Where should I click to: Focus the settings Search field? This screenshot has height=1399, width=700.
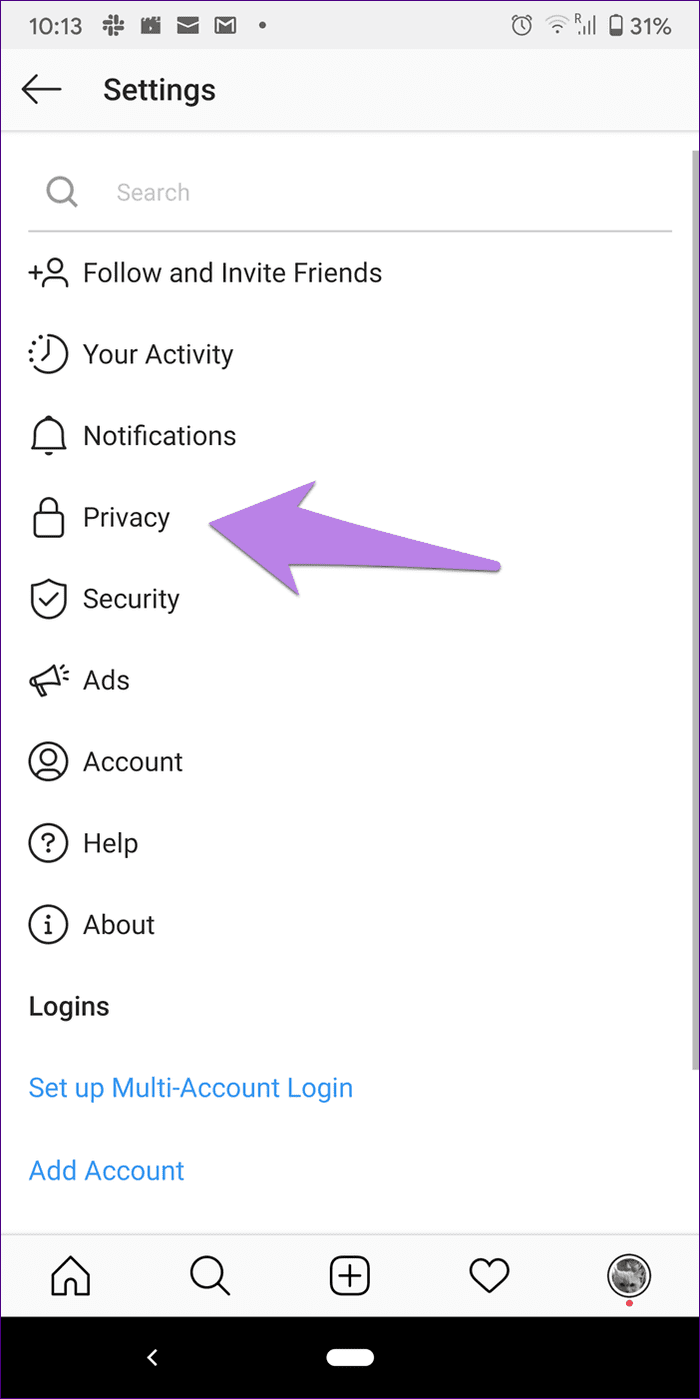350,192
